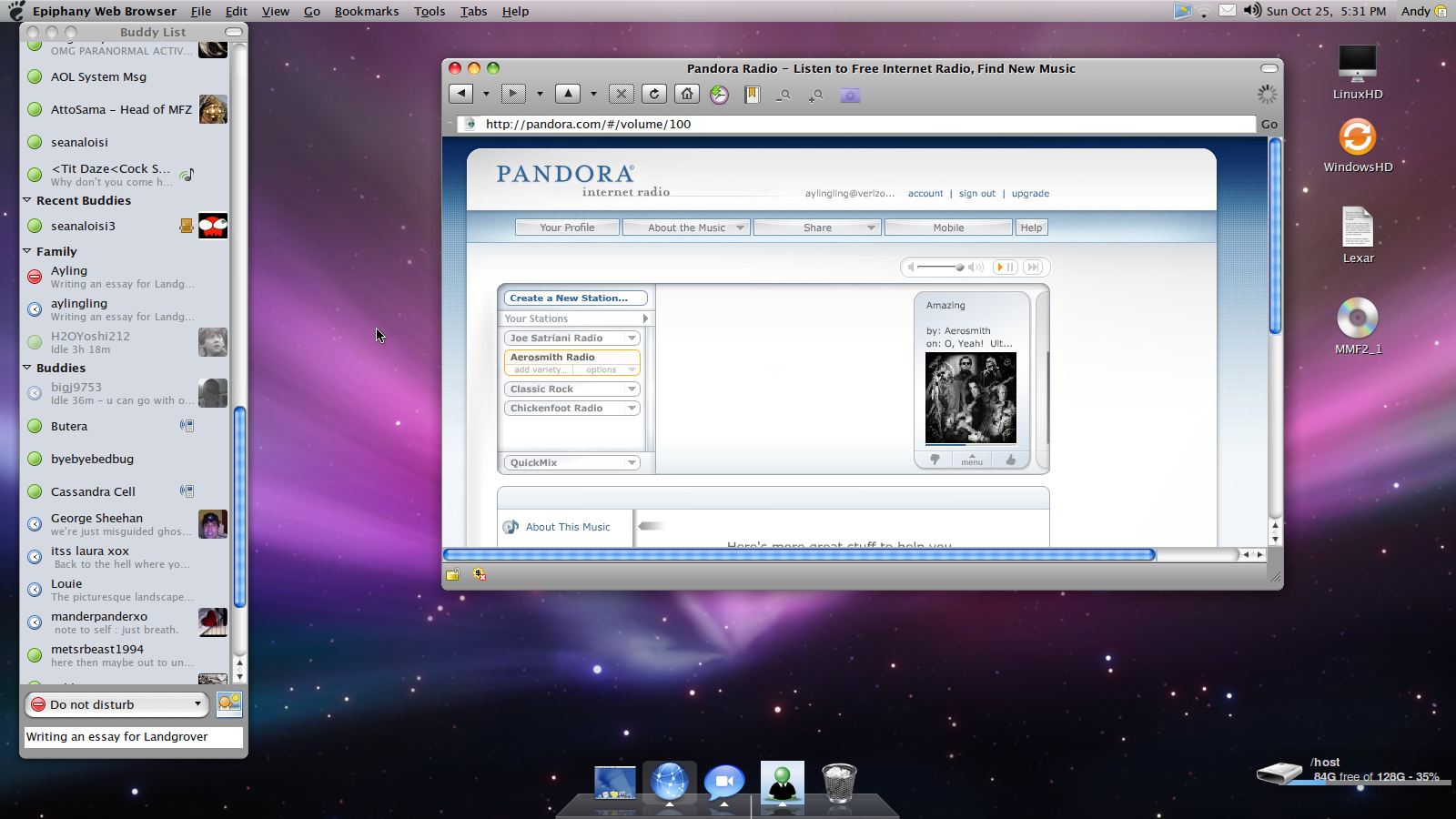Viewport: 1456px width, 819px height.
Task: Skip to next song in Pandora
Action: 1033,268
